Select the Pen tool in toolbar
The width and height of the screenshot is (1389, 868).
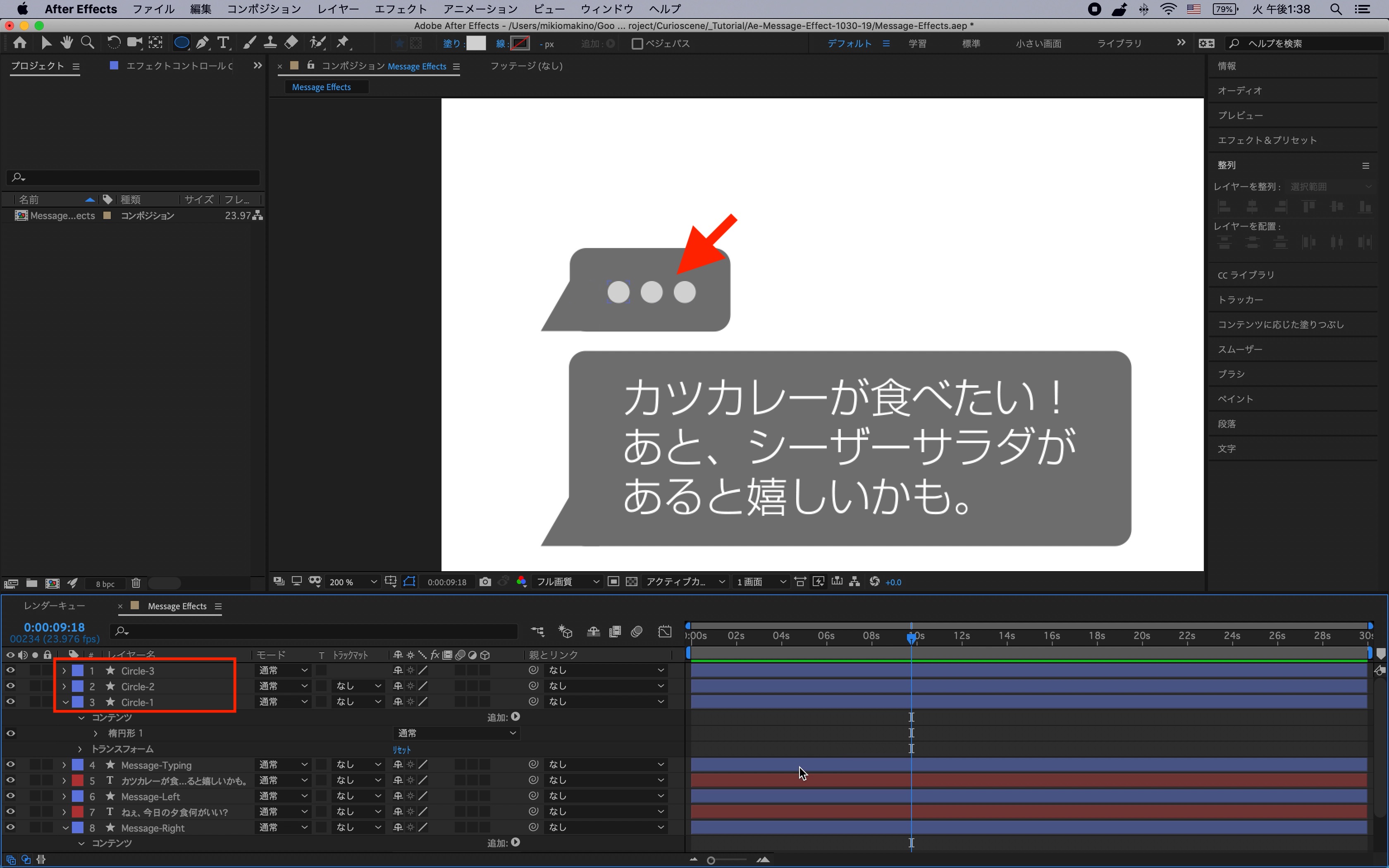(202, 43)
